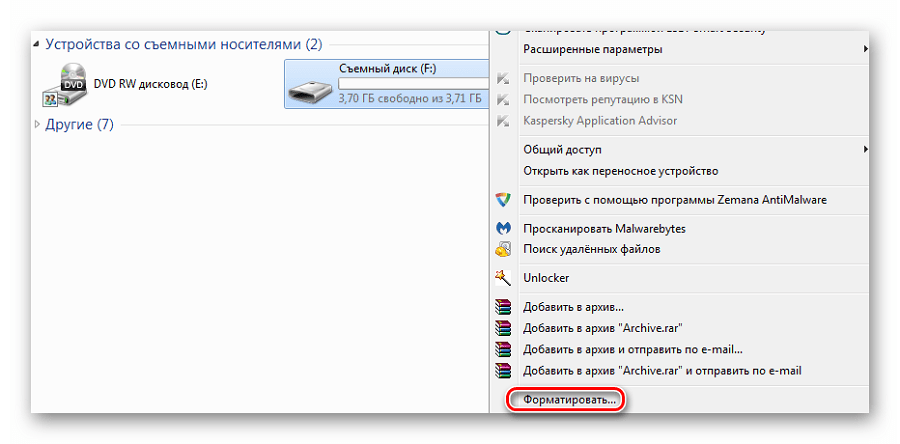
Task: Select Проверить на вирусы menu entry
Action: click(x=581, y=78)
